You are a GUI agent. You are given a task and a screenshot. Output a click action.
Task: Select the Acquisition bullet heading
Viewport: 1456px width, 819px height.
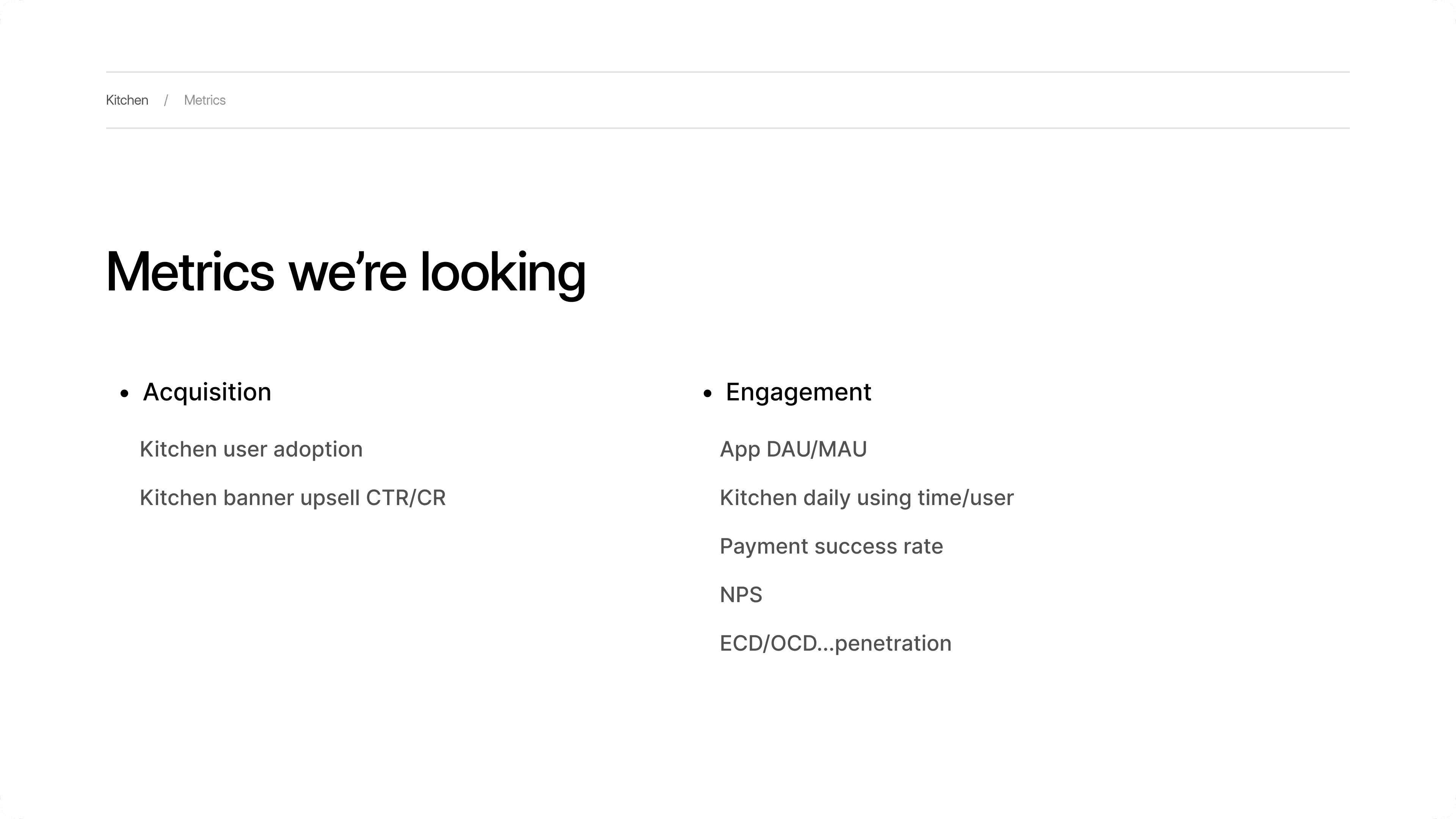(207, 392)
